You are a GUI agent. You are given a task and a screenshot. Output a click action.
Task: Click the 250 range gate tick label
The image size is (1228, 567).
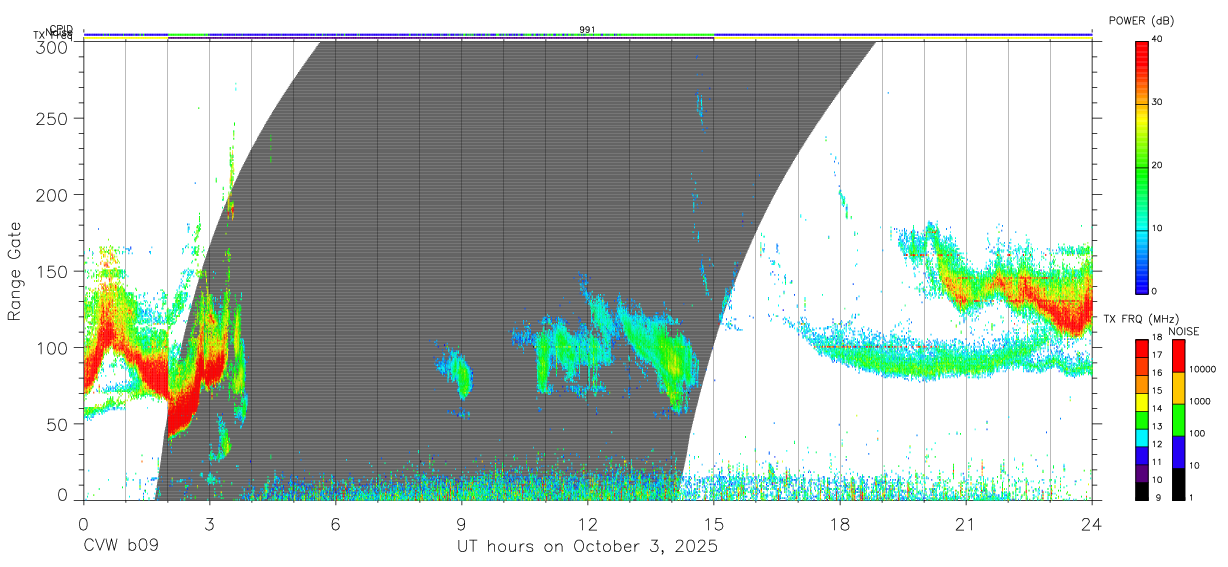[54, 118]
